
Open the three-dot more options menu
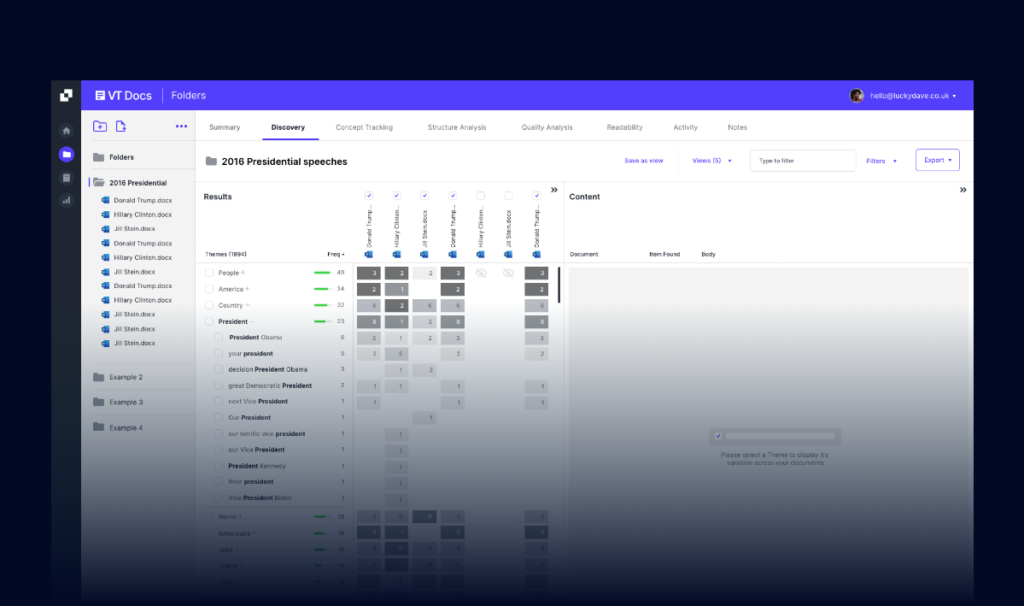181,126
